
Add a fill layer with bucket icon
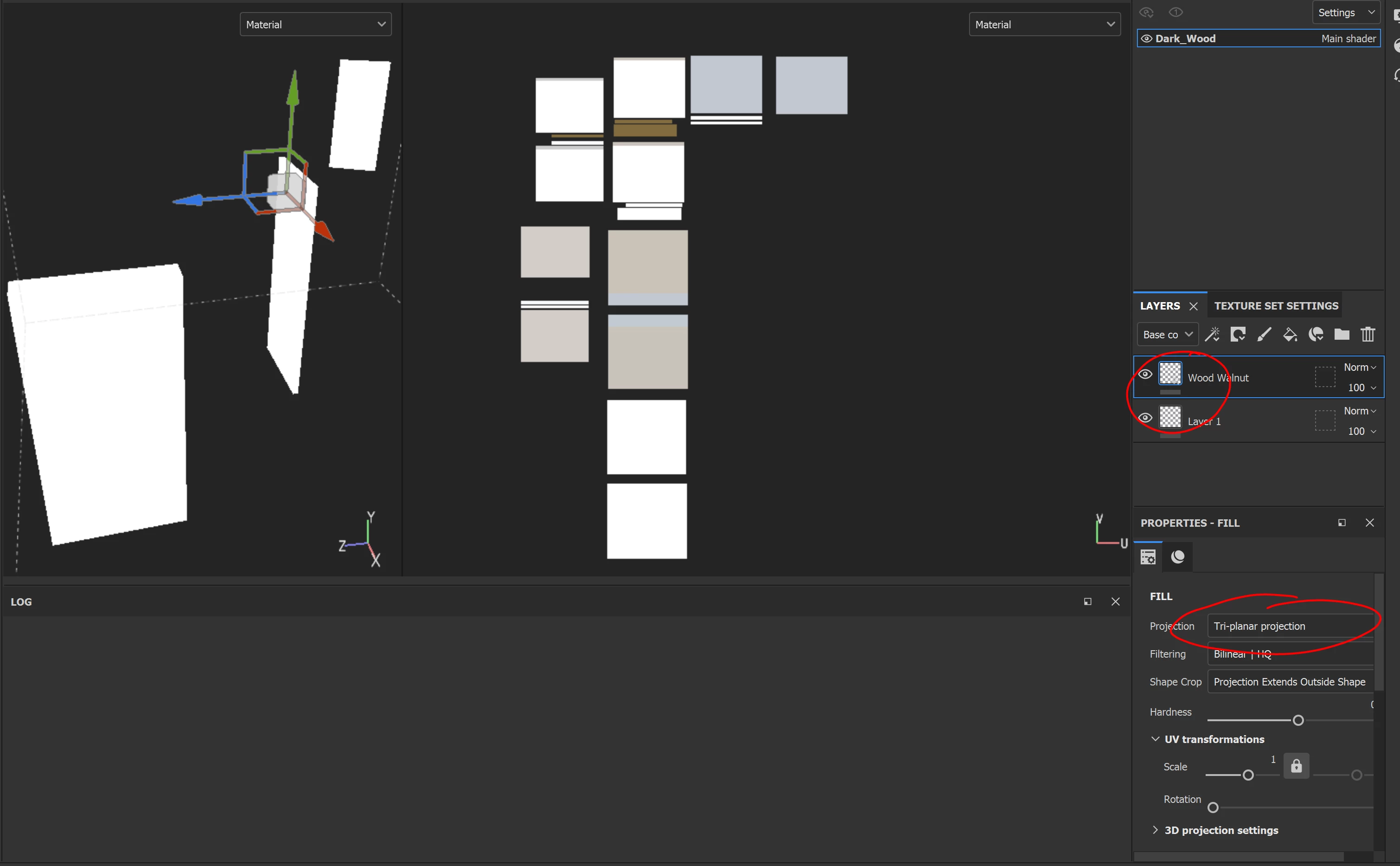coord(1290,335)
